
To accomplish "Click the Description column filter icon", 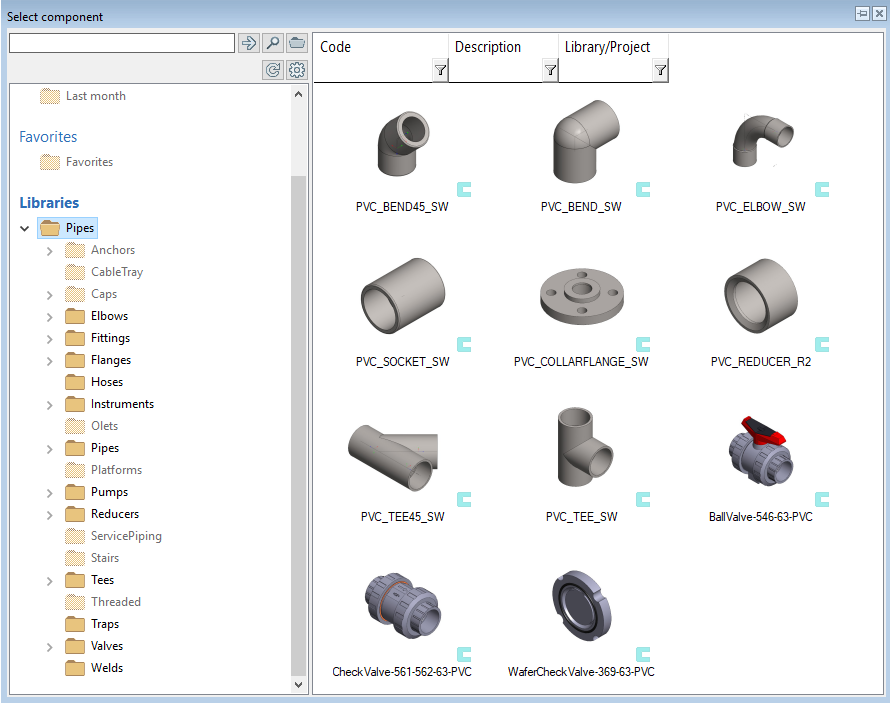I will (550, 70).
